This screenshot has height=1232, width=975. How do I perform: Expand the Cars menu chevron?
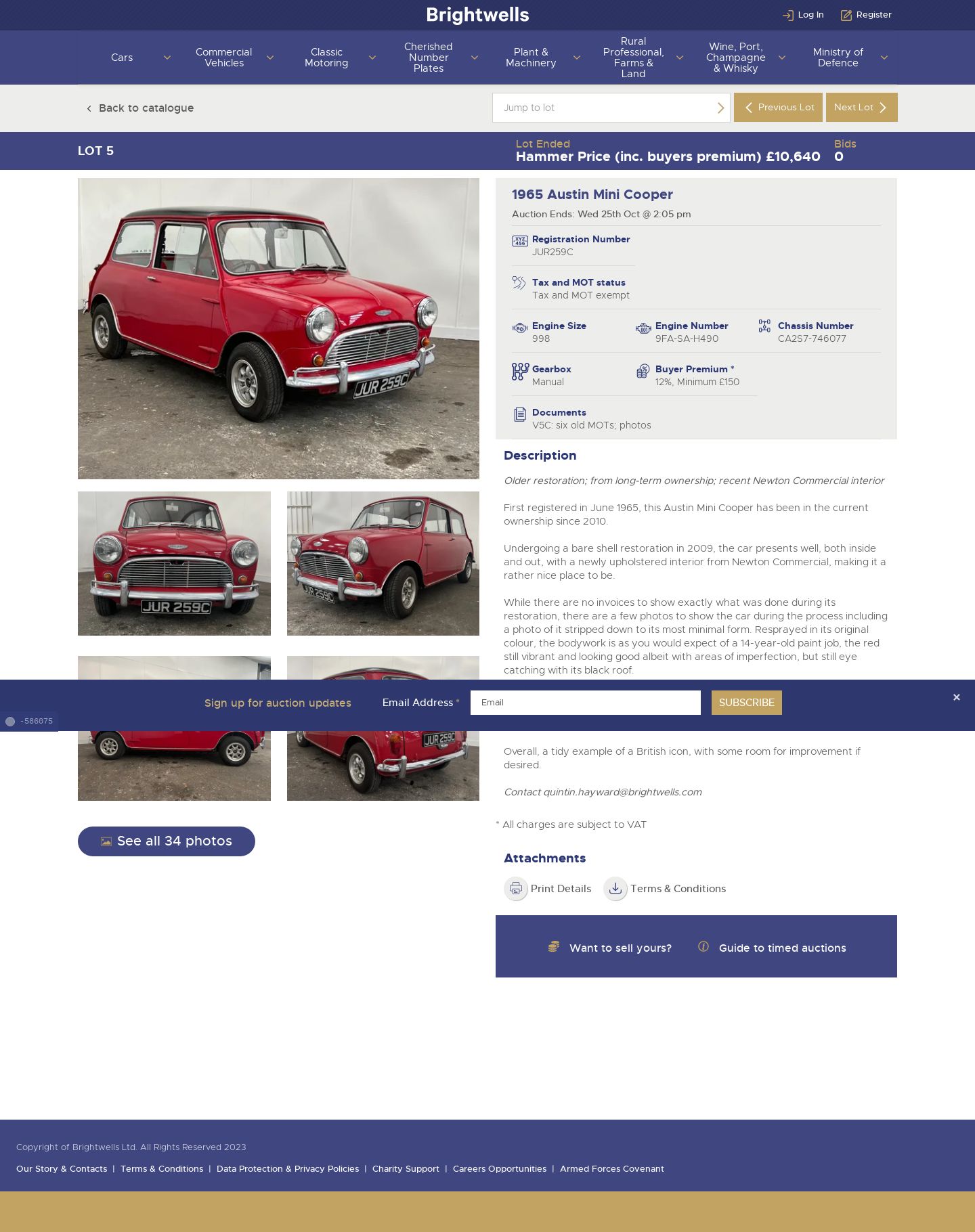click(x=167, y=58)
